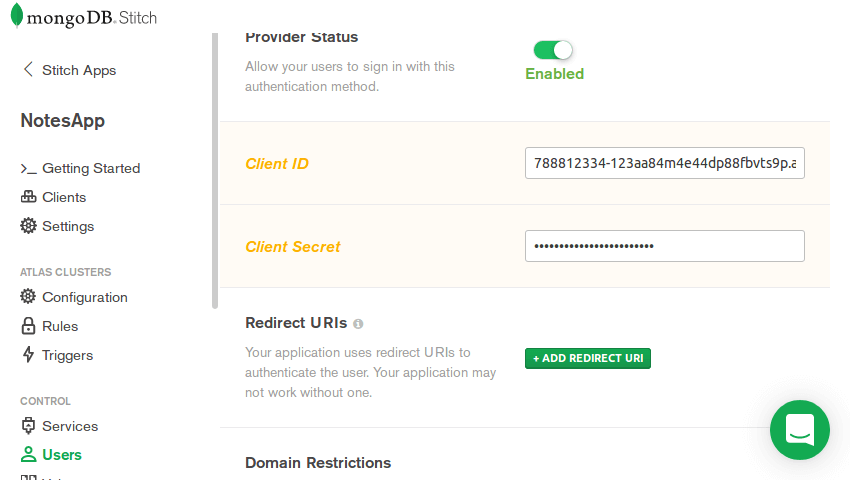Click the Triggers lightning bolt icon
The image size is (850, 480).
(28, 355)
